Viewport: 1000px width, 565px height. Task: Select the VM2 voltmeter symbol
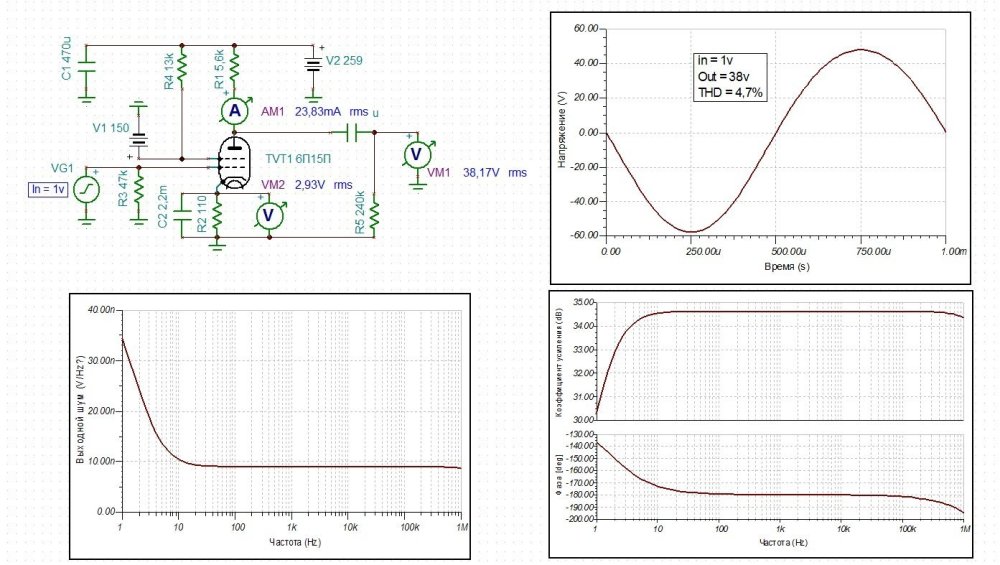(267, 214)
